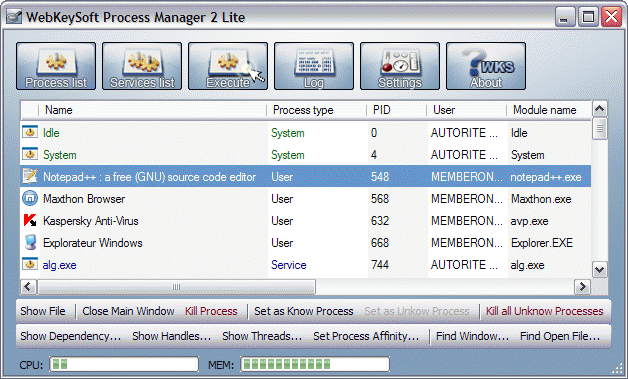This screenshot has height=379, width=628.
Task: Click the CPU usage meter
Action: pyautogui.click(x=124, y=364)
